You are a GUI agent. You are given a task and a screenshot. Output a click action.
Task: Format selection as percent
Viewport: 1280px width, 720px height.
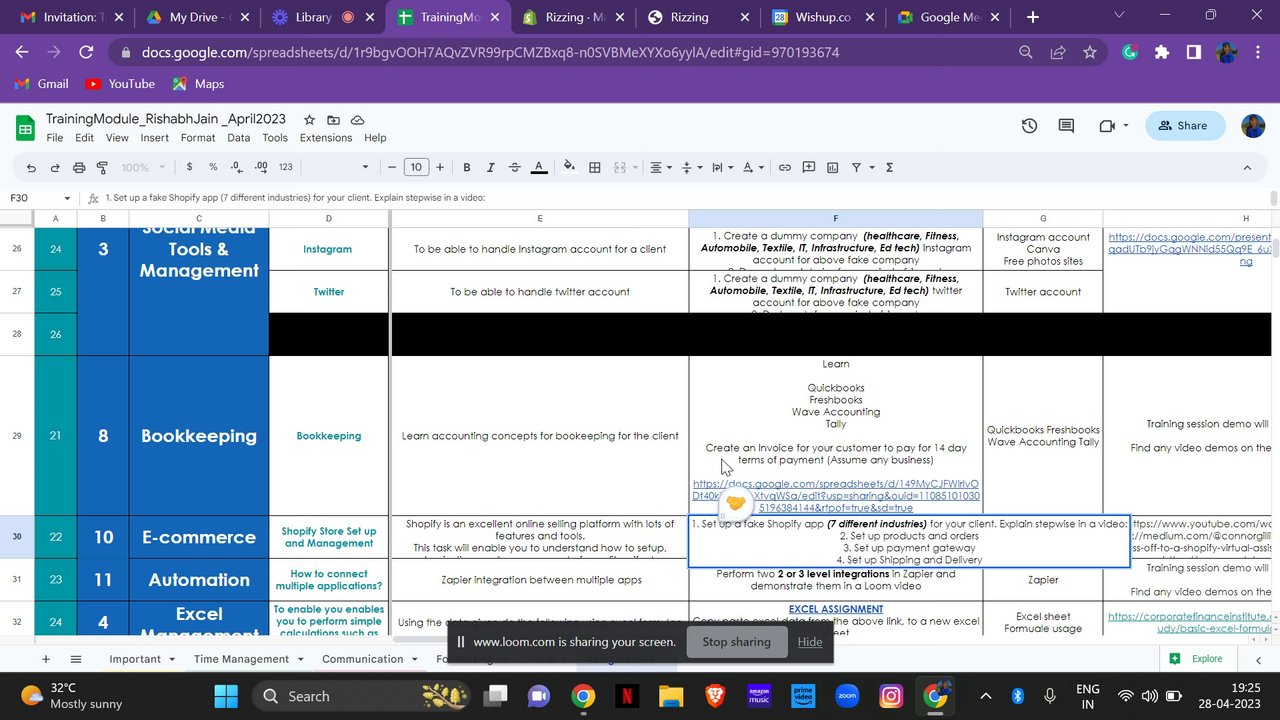(x=213, y=168)
